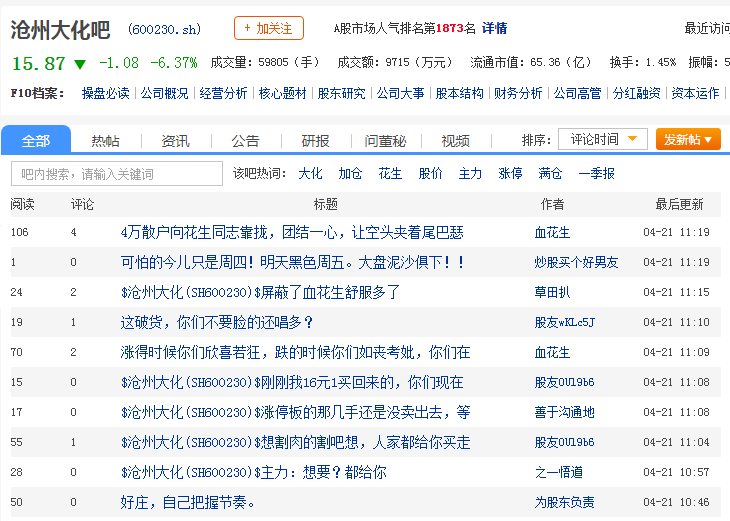Open the 分红融资 F10 link
The height and width of the screenshot is (521, 730).
click(x=636, y=93)
